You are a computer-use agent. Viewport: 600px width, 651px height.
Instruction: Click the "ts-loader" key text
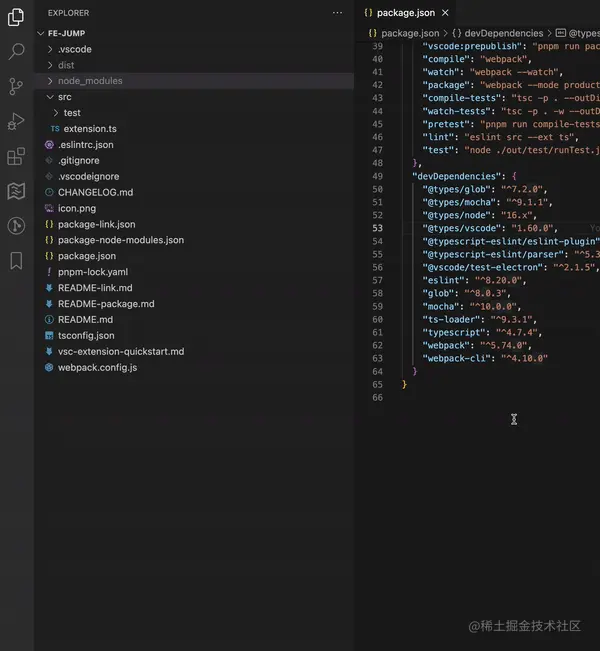coord(451,320)
